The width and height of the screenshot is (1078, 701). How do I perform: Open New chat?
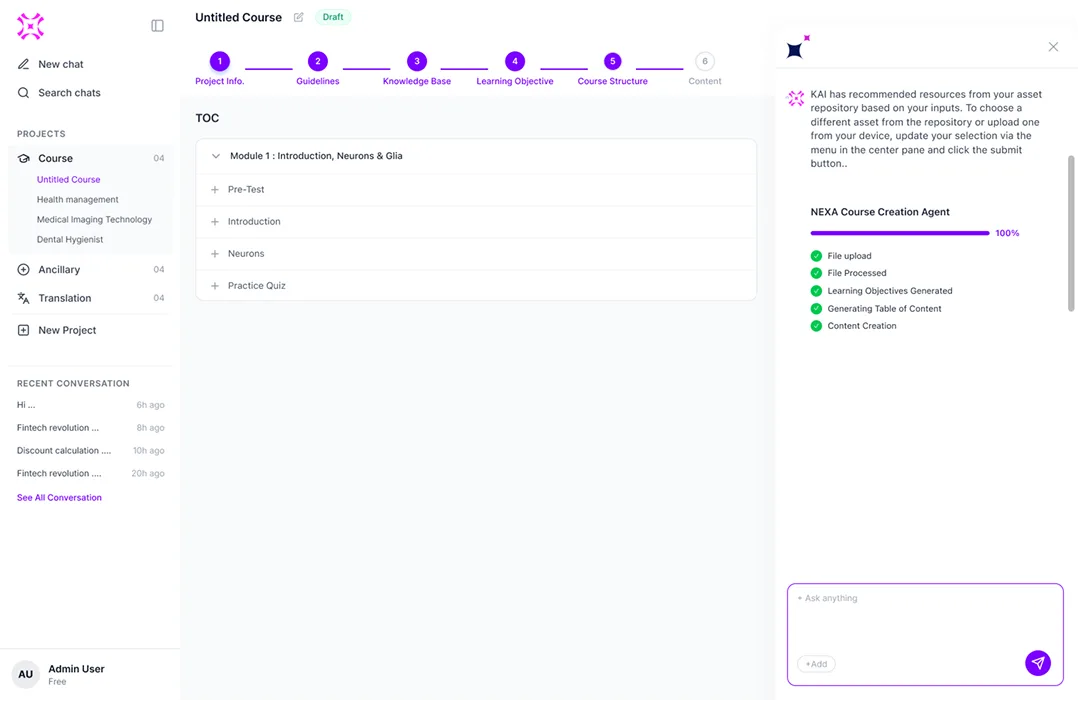pyautogui.click(x=60, y=64)
